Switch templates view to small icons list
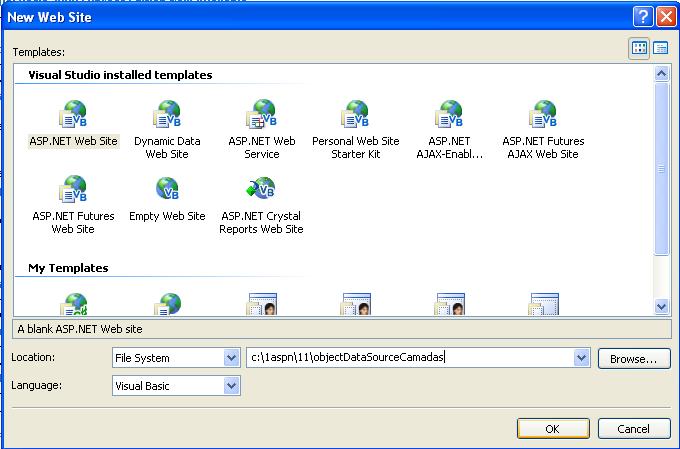 pos(660,48)
